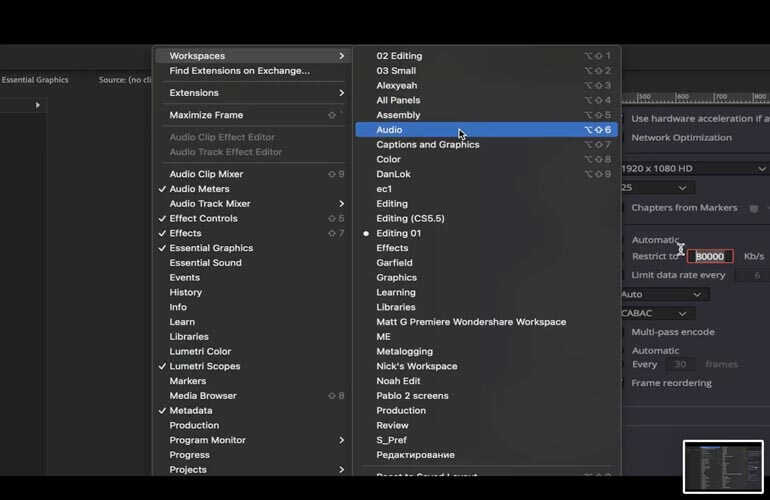
Task: Edit the Every 30 frames field
Action: tap(680, 364)
